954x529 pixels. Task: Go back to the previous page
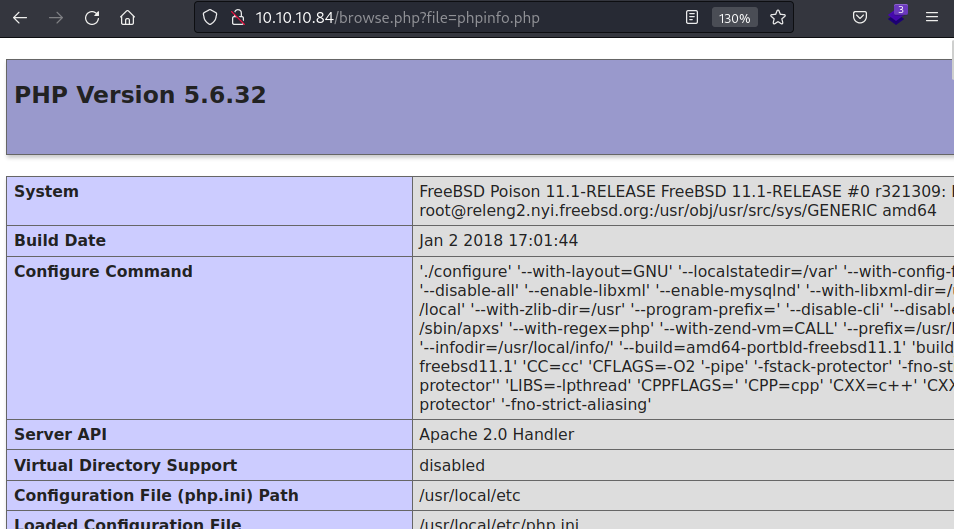point(20,18)
